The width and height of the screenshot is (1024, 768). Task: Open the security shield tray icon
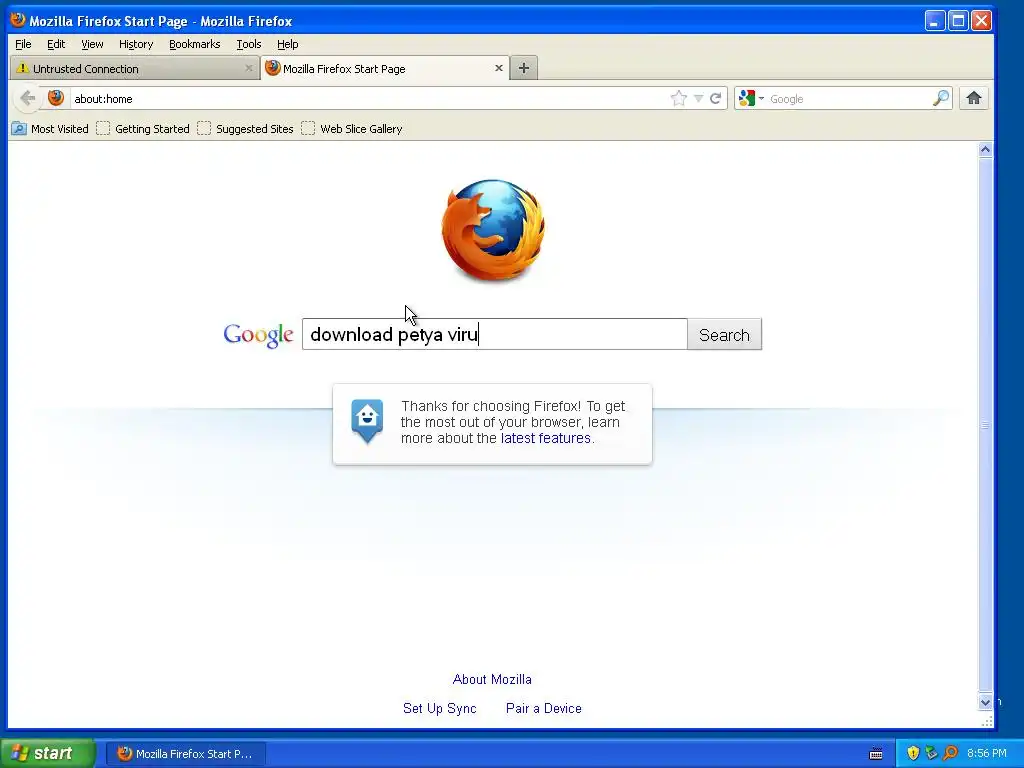click(x=913, y=753)
